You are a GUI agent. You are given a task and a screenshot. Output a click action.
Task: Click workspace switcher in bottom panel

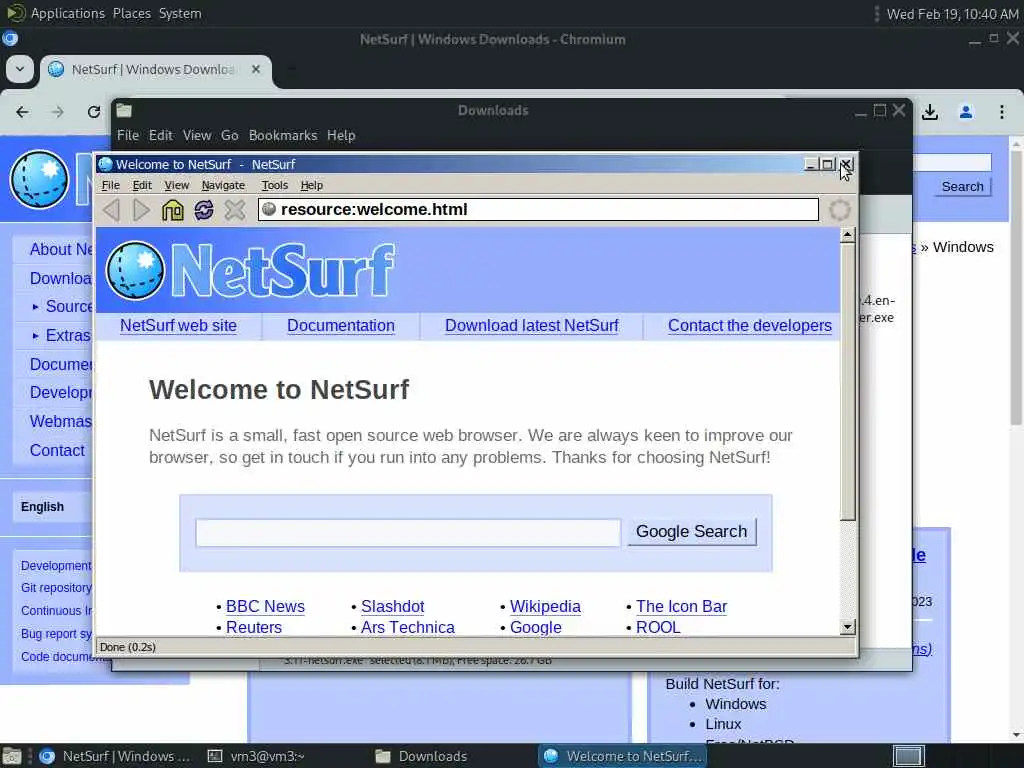[908, 756]
